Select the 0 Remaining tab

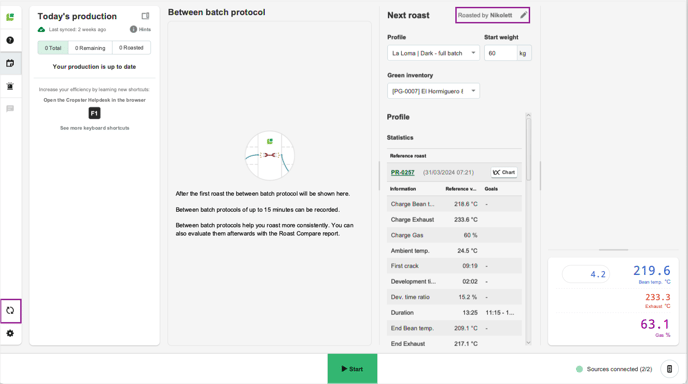[90, 48]
